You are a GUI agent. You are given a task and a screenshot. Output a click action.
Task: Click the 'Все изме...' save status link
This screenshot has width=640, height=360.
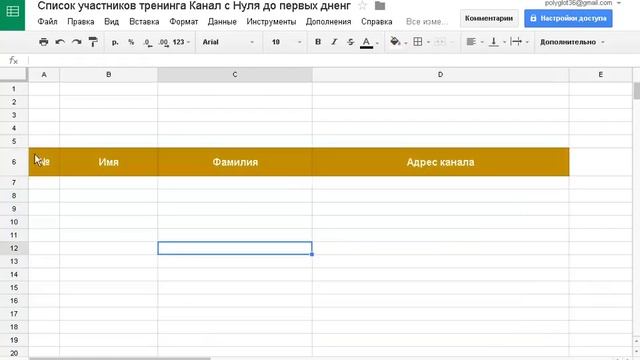[x=427, y=22]
